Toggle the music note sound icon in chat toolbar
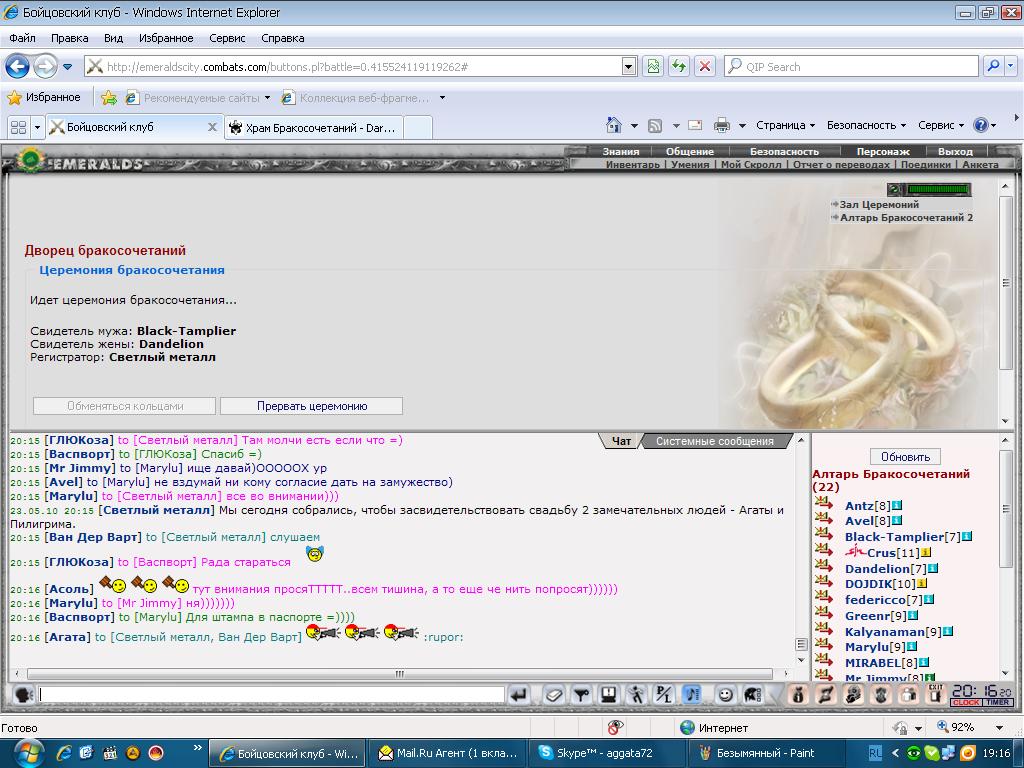1024x768 pixels. pos(692,694)
